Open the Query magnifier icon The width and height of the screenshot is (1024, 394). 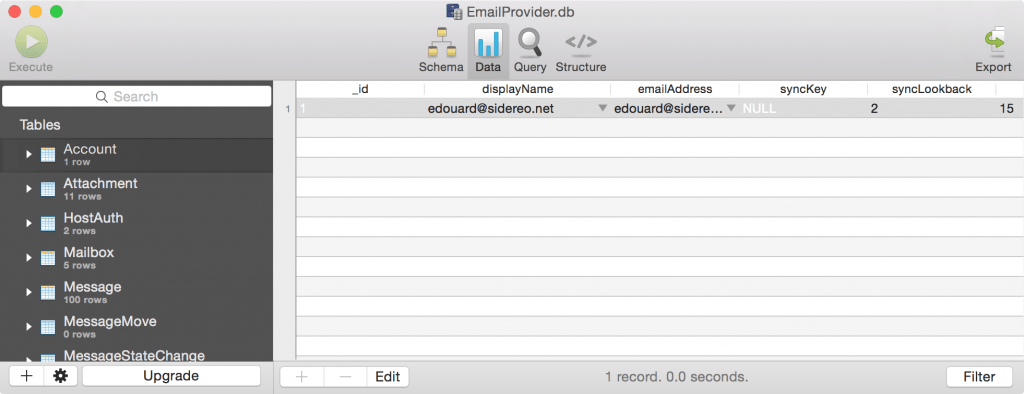530,42
